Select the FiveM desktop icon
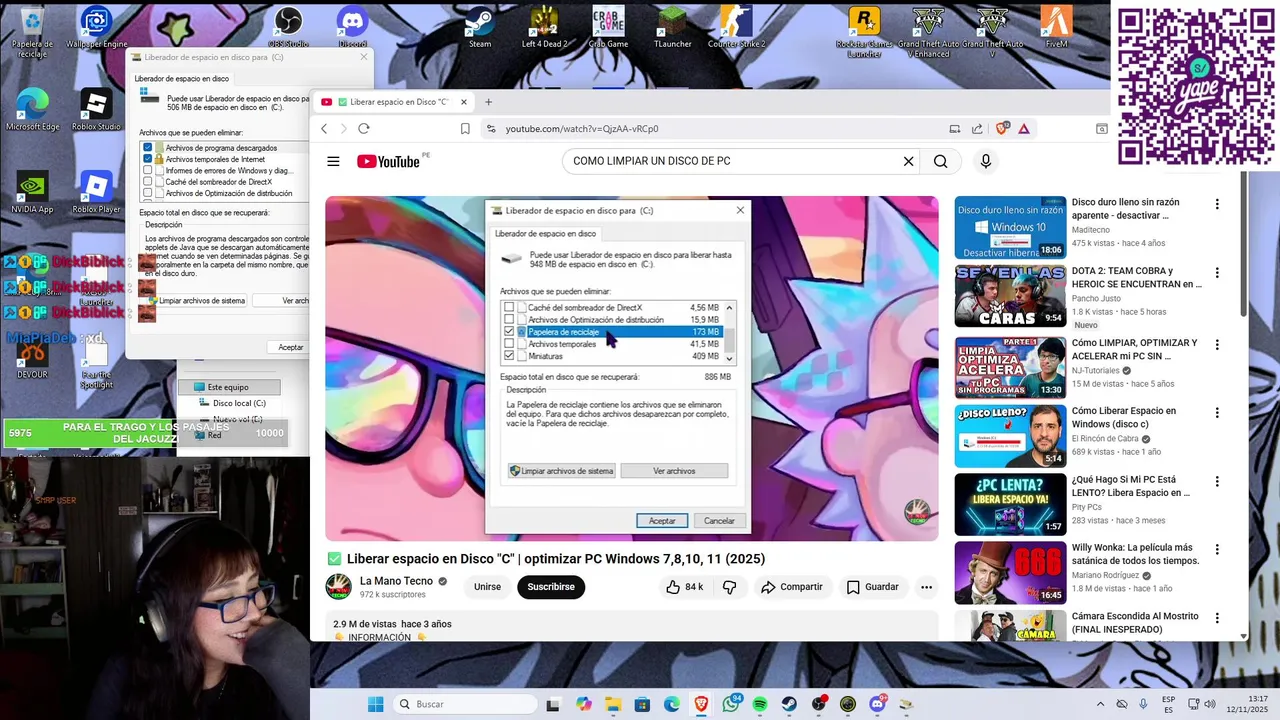This screenshot has height=720, width=1280. coord(1056,27)
